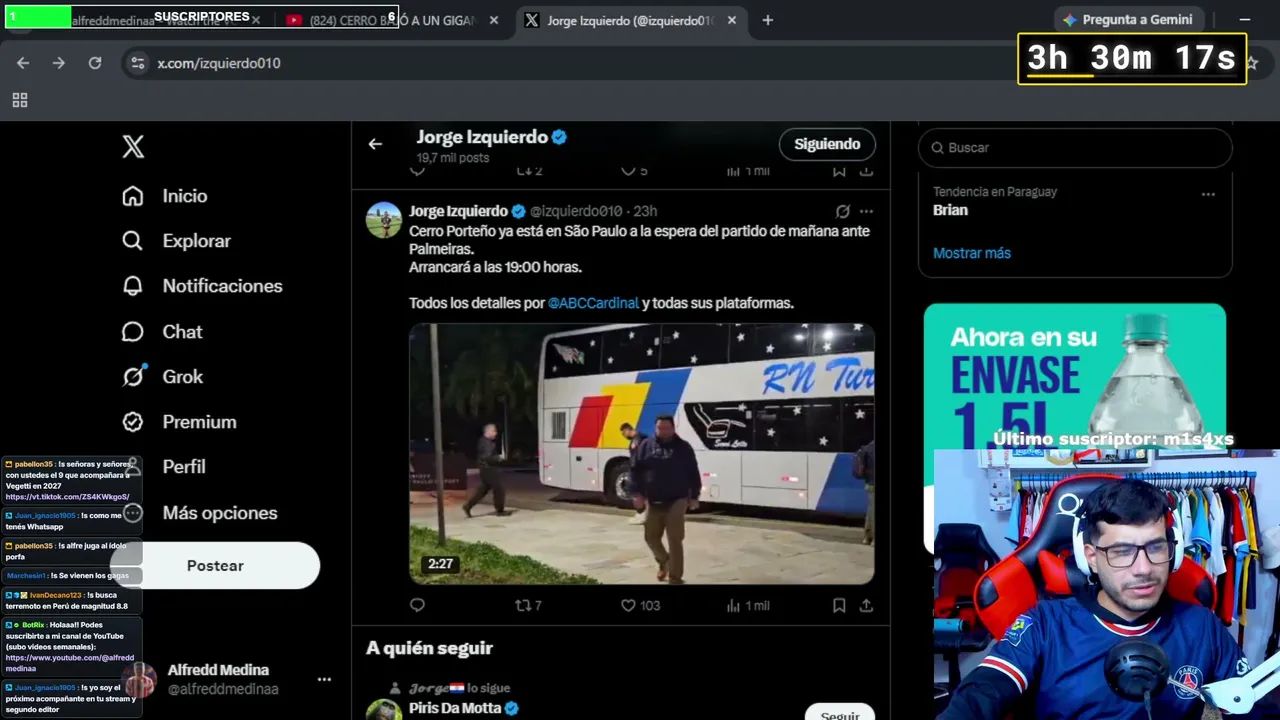The width and height of the screenshot is (1280, 720).
Task: Follow the @ABCCardinal mention link
Action: [593, 303]
